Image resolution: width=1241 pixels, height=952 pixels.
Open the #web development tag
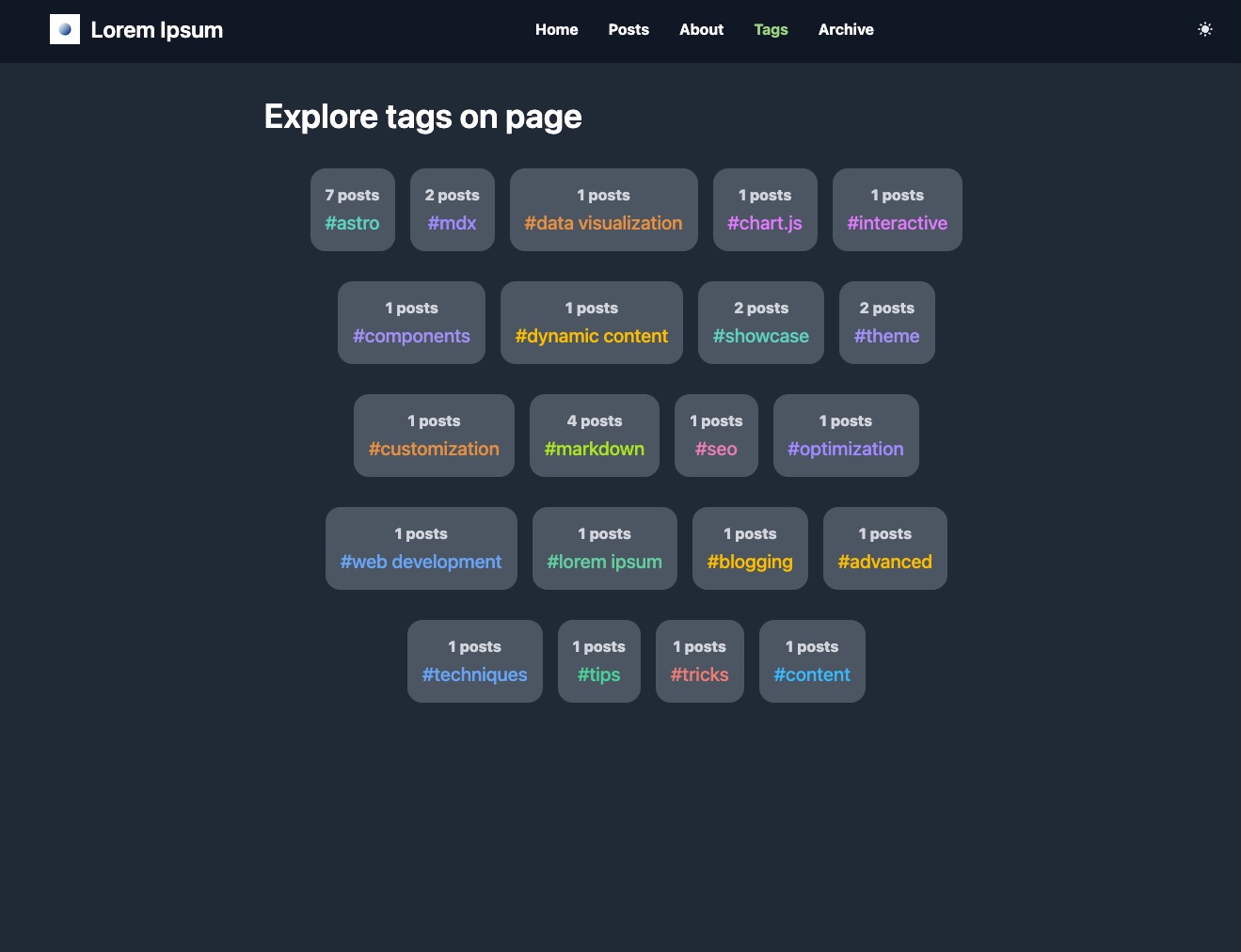pos(421,548)
